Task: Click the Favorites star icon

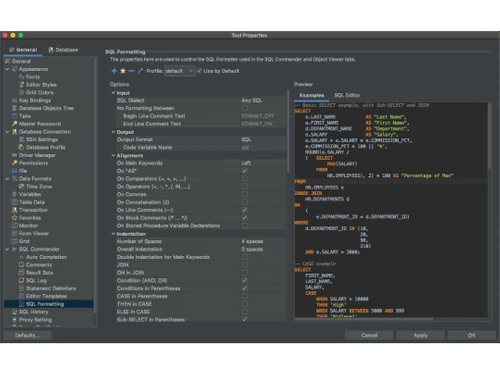Action: (x=14, y=218)
